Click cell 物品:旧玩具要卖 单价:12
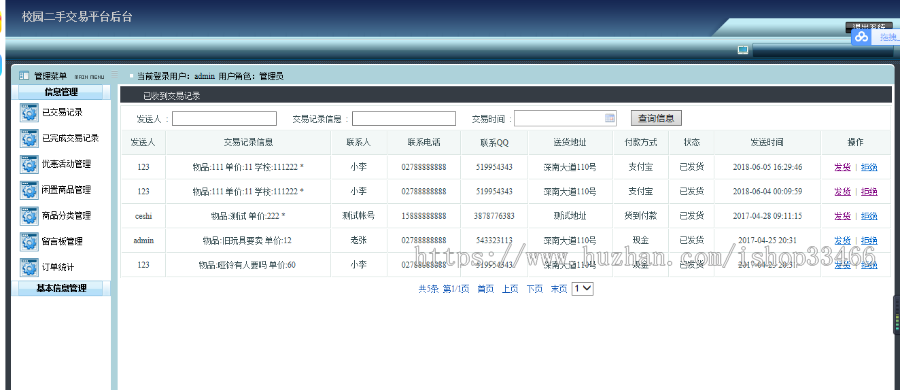Viewport: 900px width, 390px height. coord(248,241)
